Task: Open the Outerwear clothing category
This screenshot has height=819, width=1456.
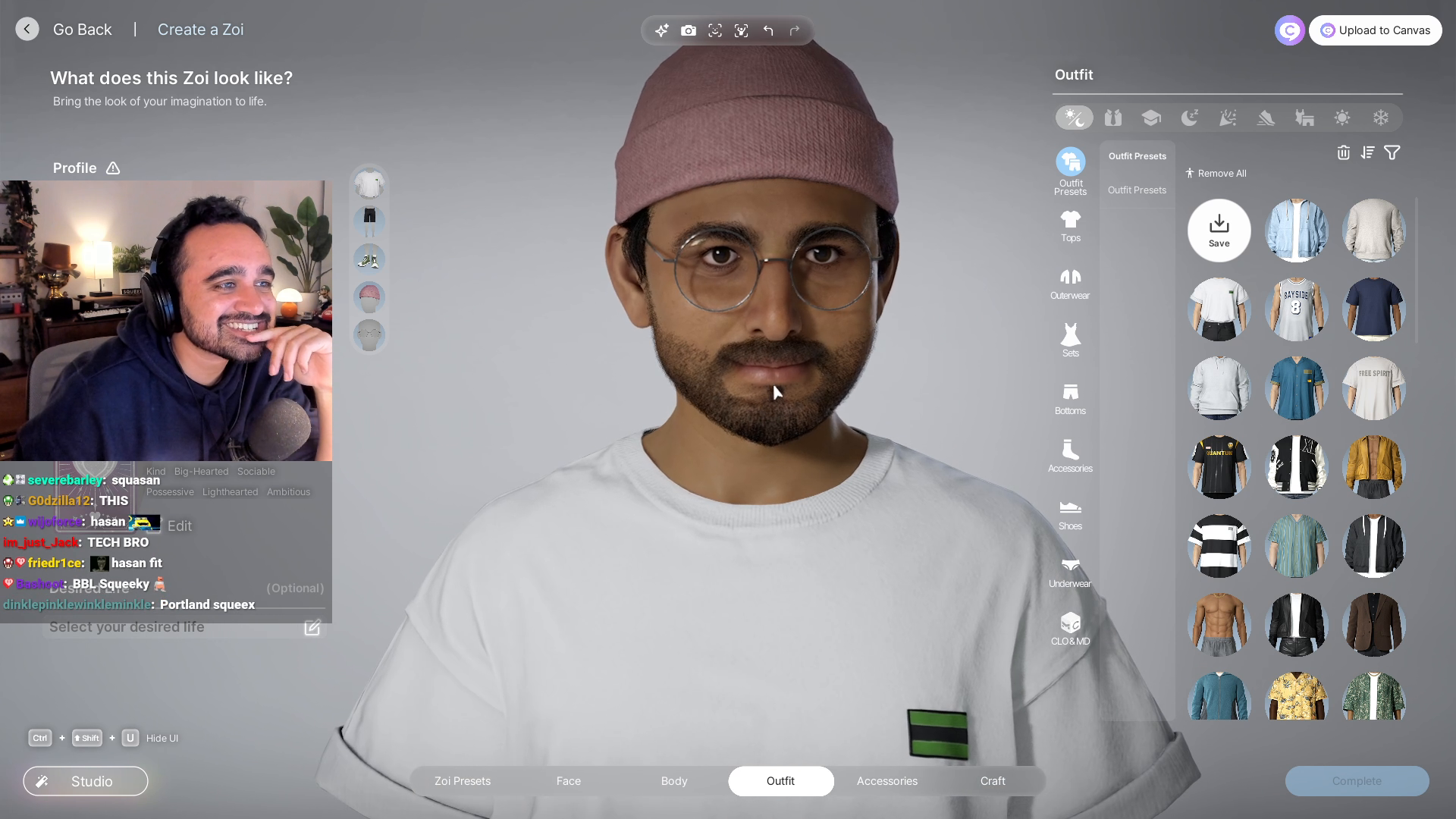Action: click(1070, 284)
